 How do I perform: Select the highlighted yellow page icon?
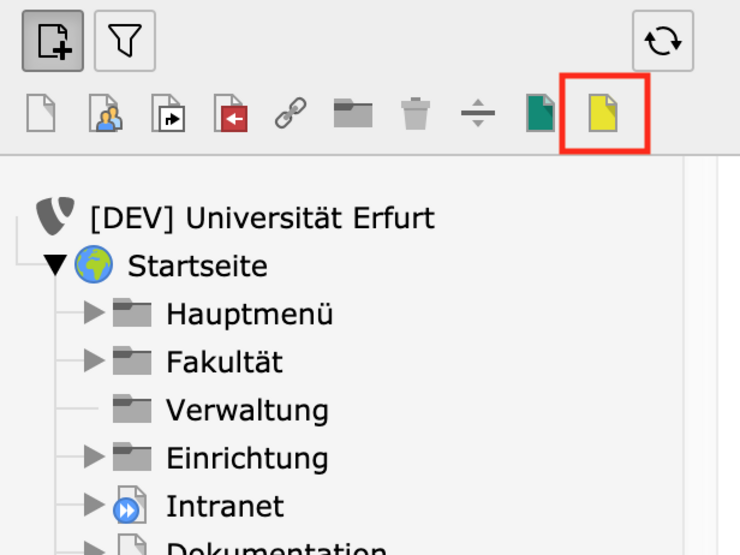[603, 113]
